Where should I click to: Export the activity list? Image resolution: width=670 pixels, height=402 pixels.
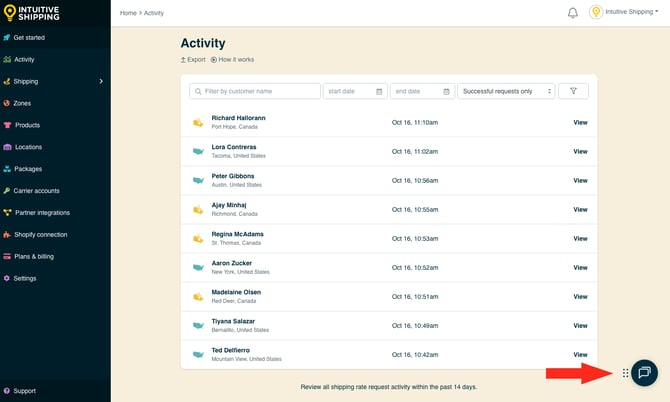(193, 59)
